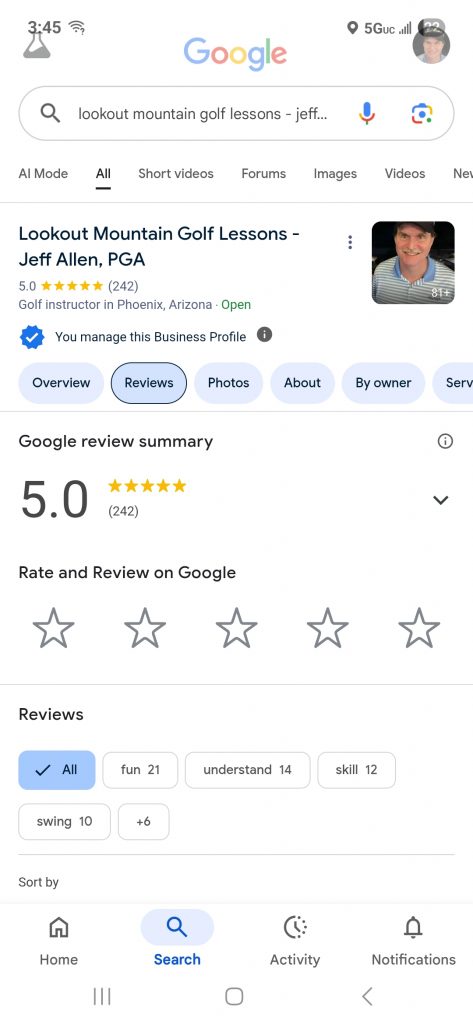Screen dimensions: 473x1024
Task: Open the three-dot business options menu
Action: [350, 243]
